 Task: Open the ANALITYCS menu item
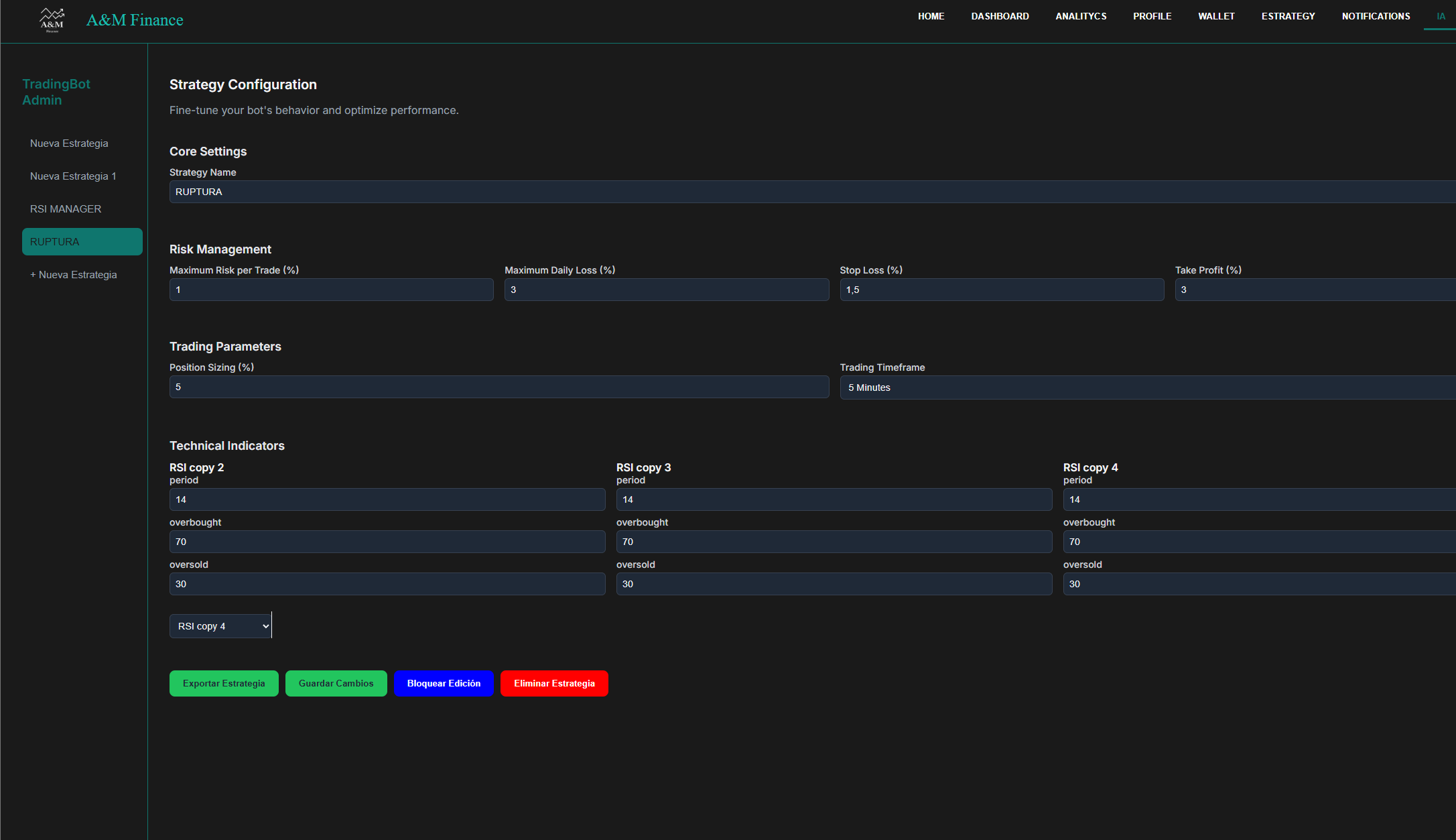tap(1081, 16)
